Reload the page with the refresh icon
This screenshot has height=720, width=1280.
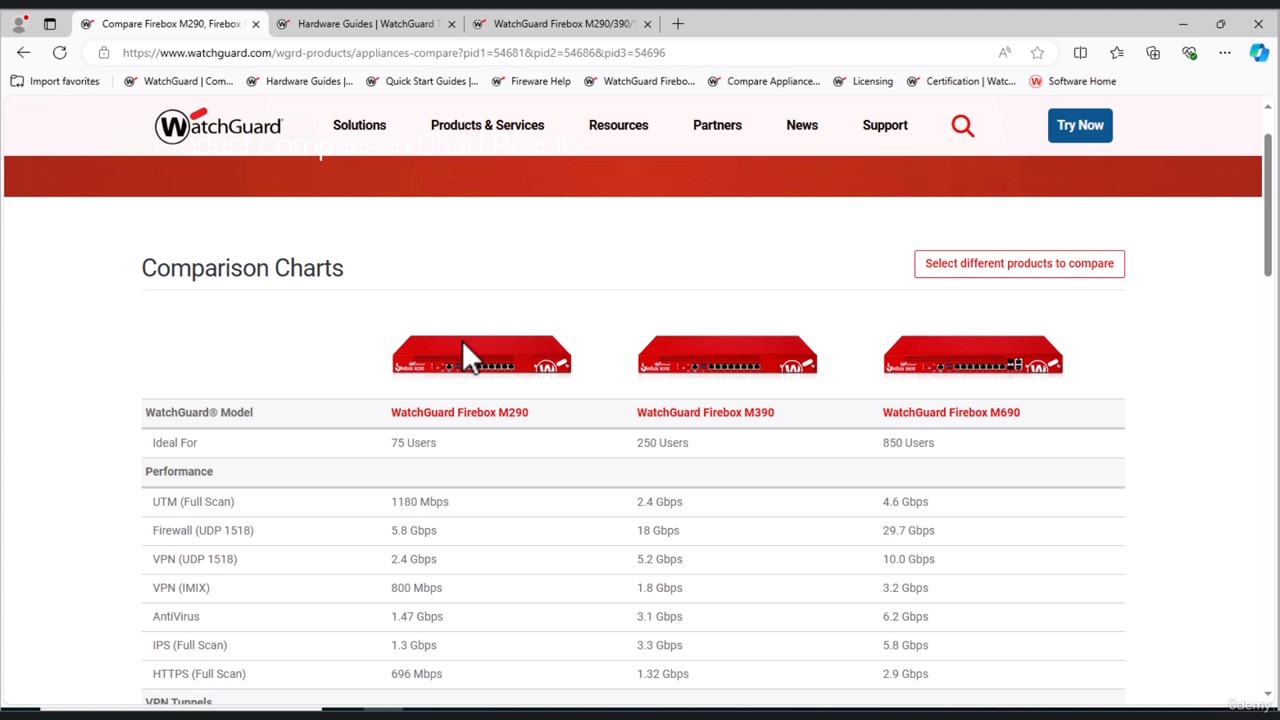pyautogui.click(x=60, y=53)
